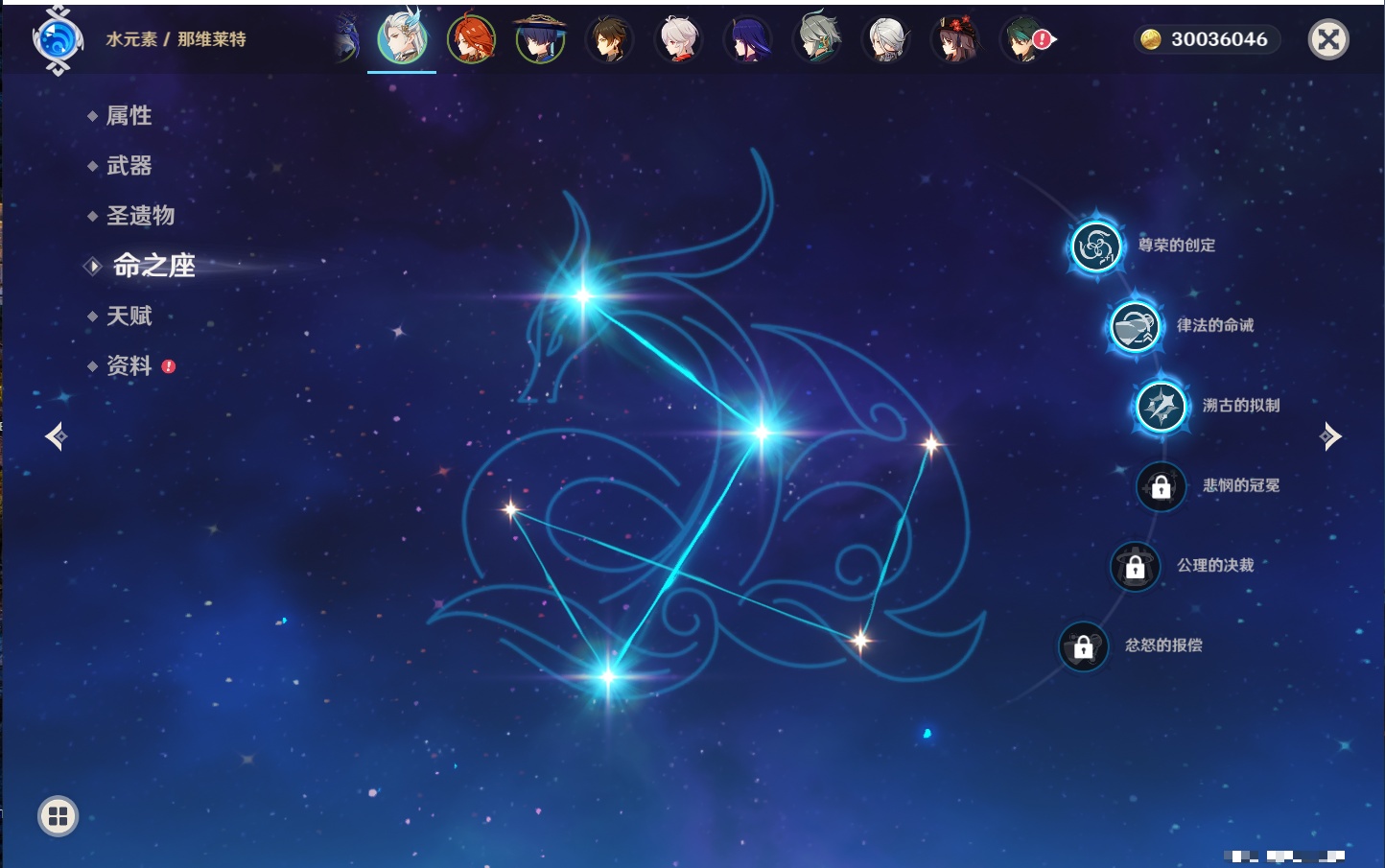This screenshot has height=868, width=1385.
Task: Select Neuvillette's white-haired avatar in the top row
Action: (x=402, y=38)
